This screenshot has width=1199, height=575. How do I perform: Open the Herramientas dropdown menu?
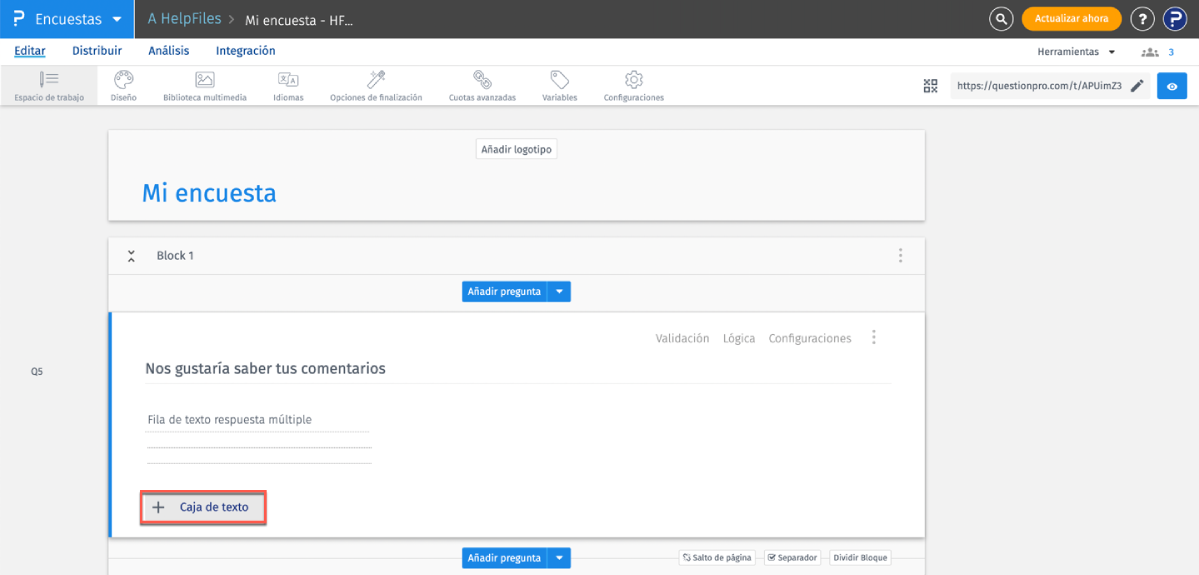pyautogui.click(x=1076, y=51)
